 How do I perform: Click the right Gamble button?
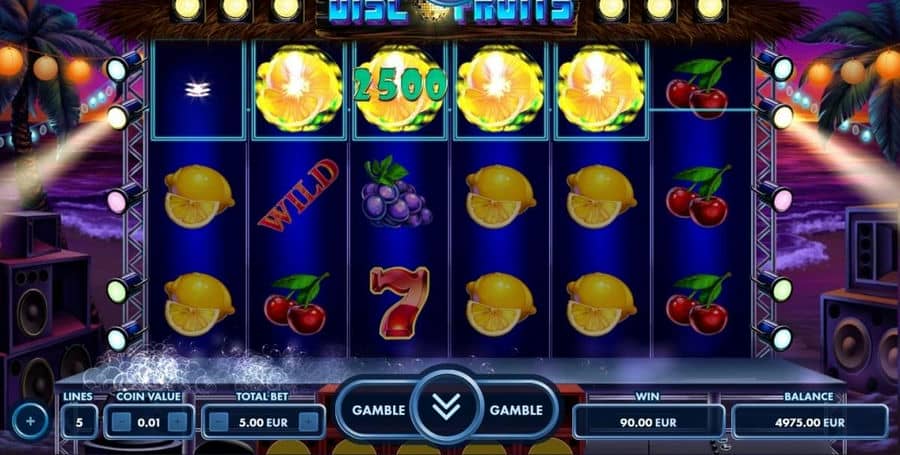[x=516, y=410]
